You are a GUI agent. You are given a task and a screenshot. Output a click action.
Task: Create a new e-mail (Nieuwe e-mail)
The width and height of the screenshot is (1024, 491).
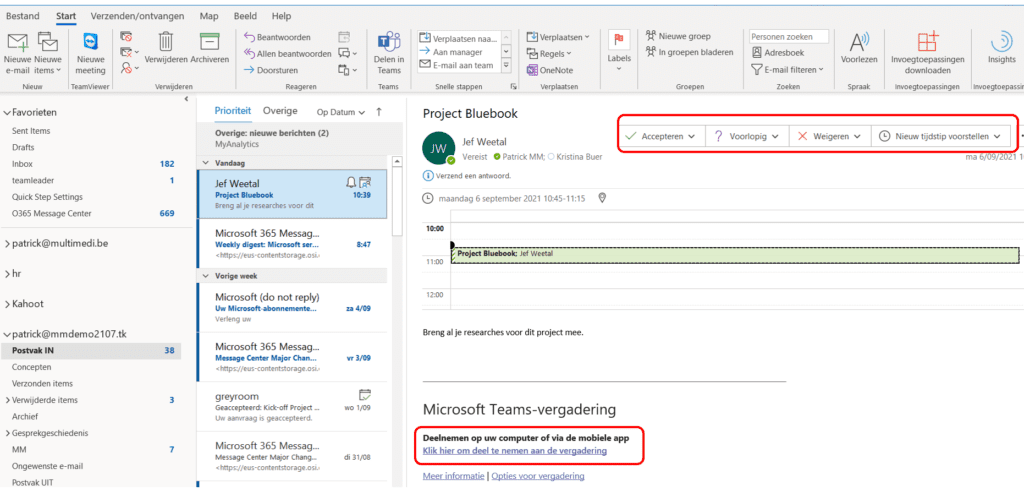(x=18, y=53)
